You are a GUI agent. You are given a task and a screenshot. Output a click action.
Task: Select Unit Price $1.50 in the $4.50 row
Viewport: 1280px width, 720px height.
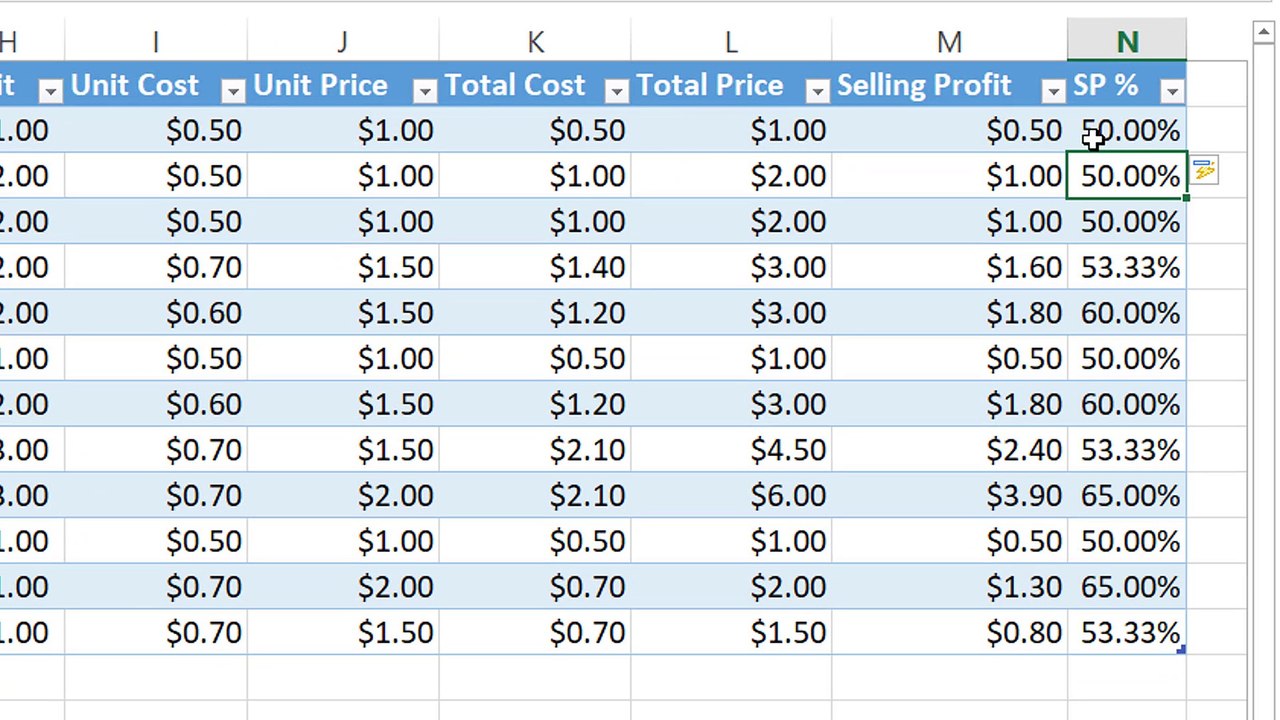coord(343,450)
